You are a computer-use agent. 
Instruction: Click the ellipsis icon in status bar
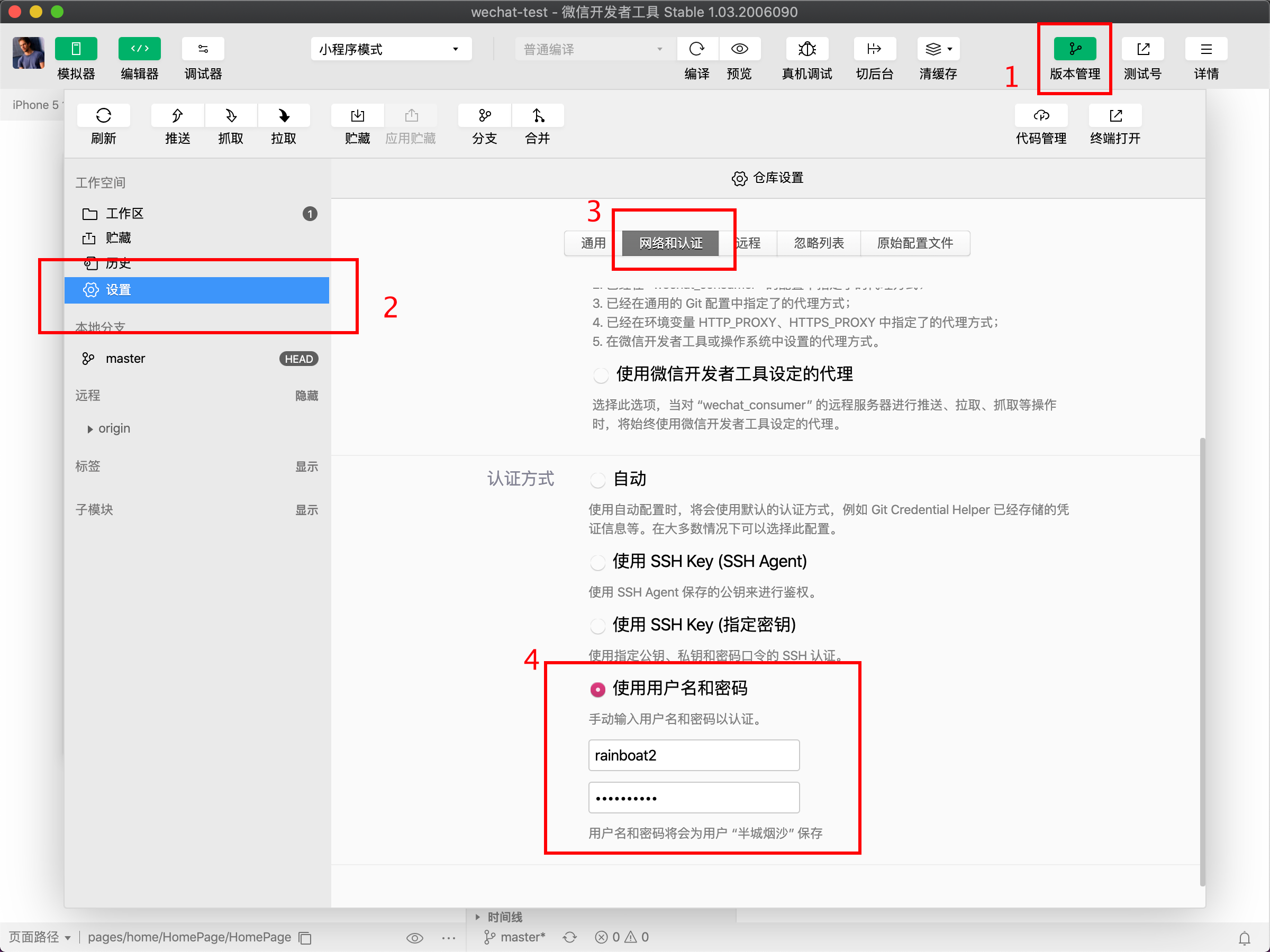449,938
